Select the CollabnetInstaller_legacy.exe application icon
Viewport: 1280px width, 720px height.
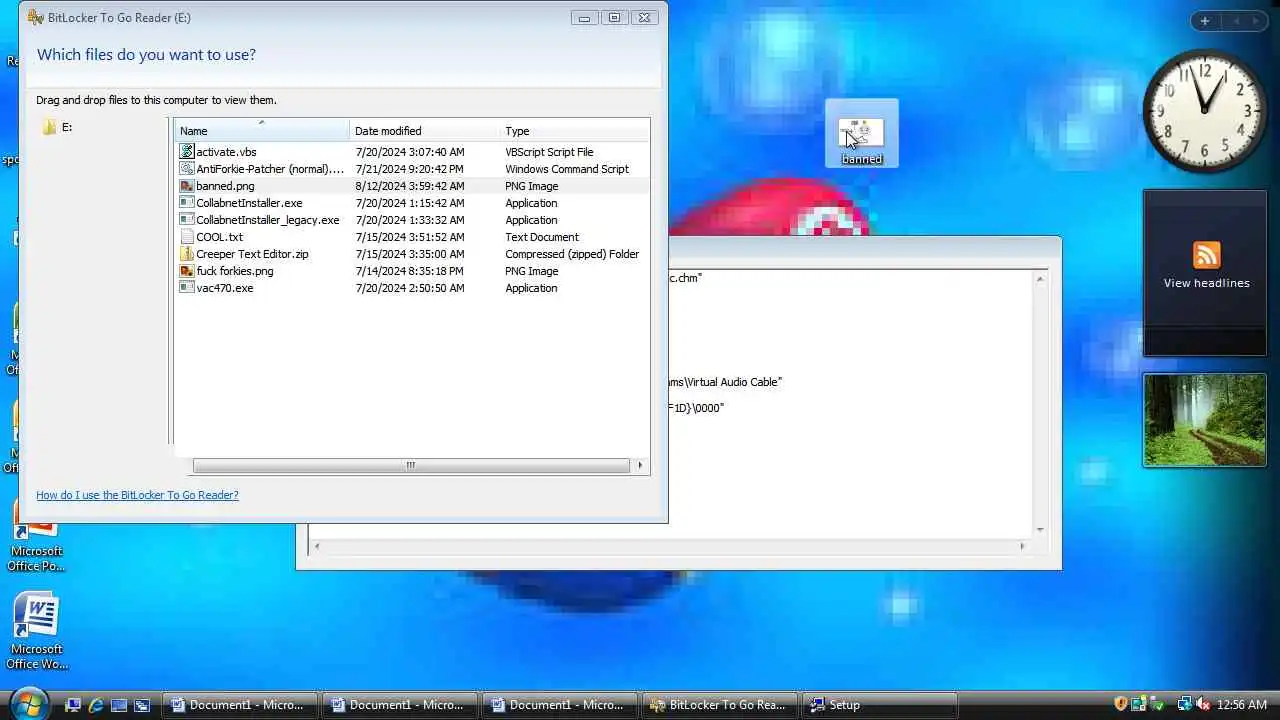187,220
